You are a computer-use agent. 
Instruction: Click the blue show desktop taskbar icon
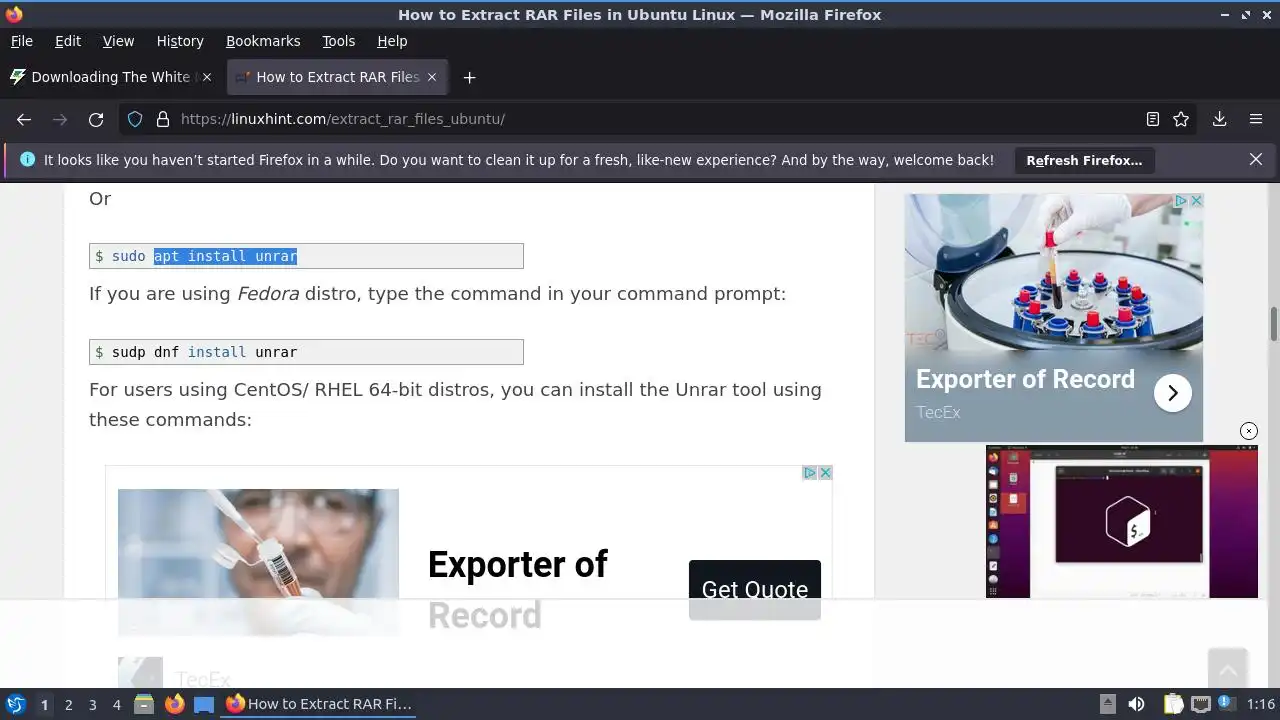tap(204, 704)
